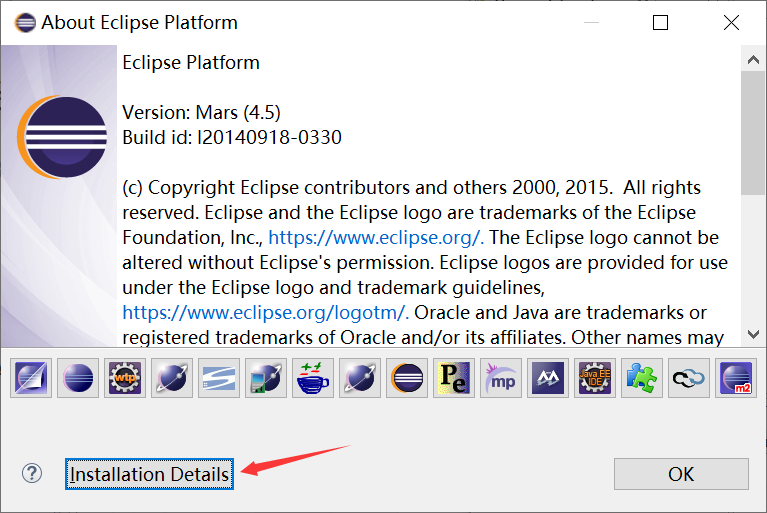This screenshot has width=767, height=513.
Task: Open the wtp gear feature icon
Action: 125,378
